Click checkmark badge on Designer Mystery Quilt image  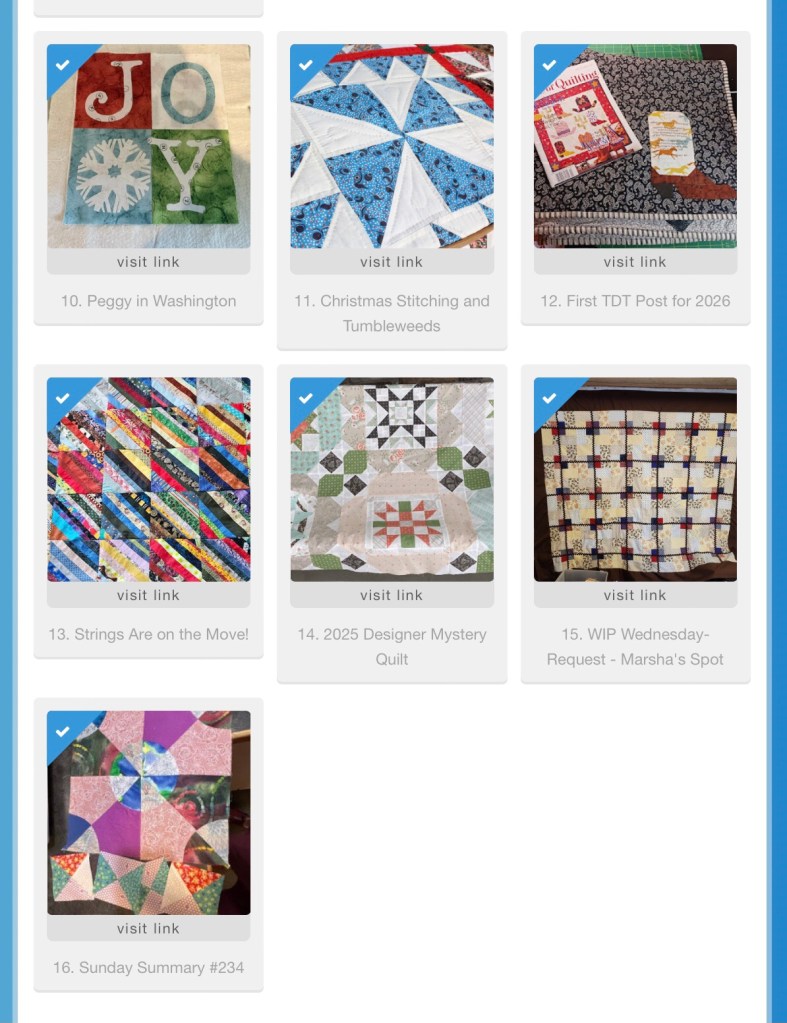click(x=306, y=398)
